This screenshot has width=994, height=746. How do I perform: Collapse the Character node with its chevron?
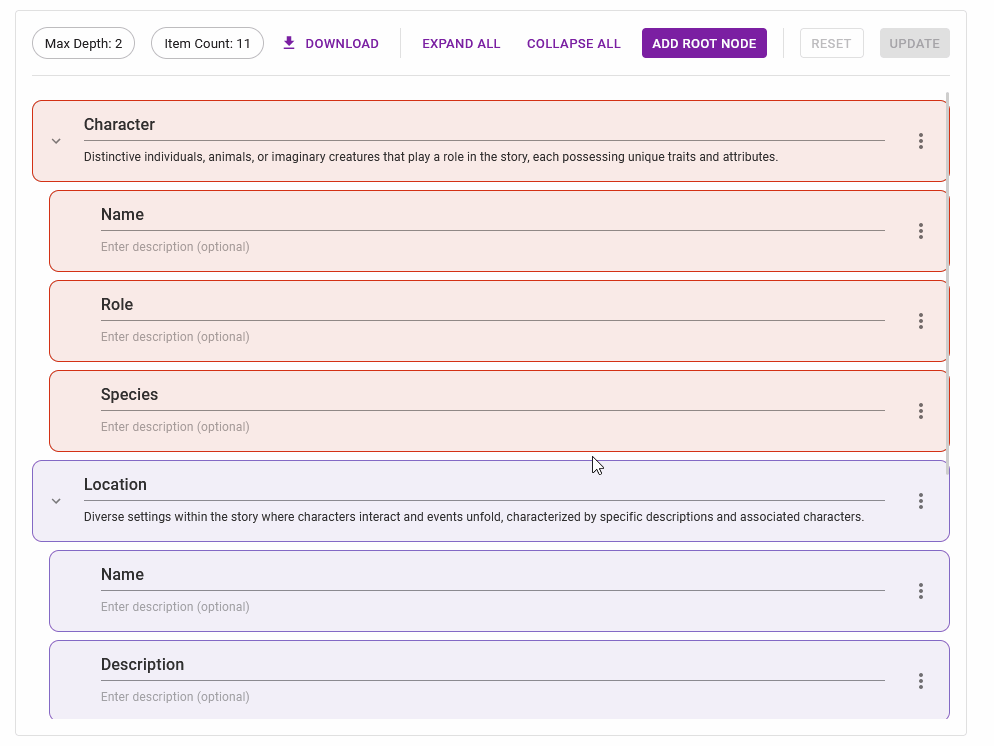coord(57,141)
